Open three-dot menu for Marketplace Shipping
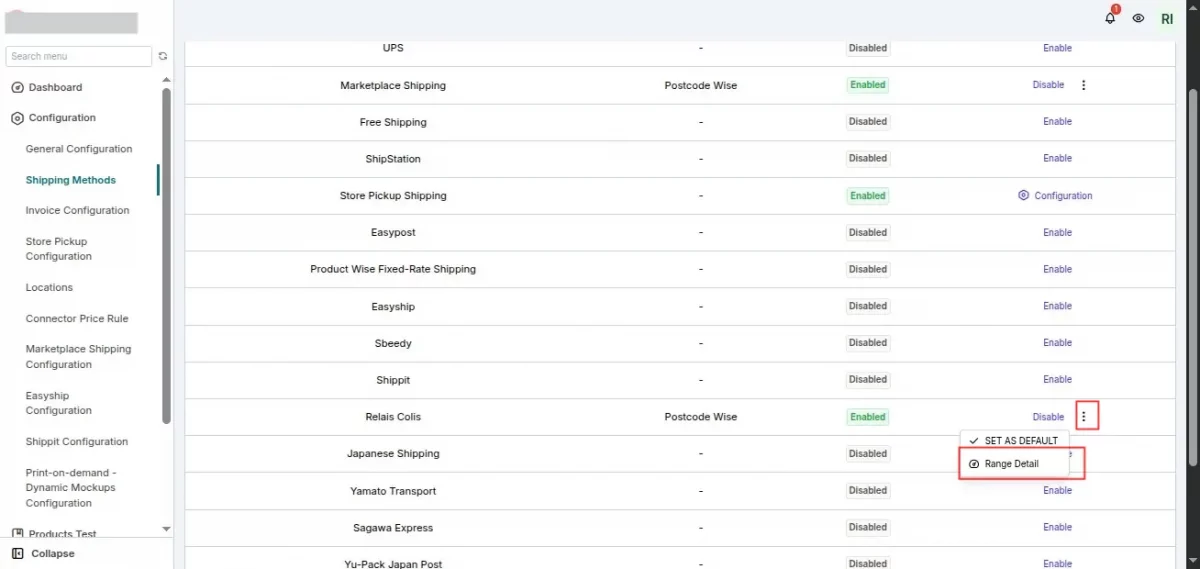 click(x=1084, y=85)
